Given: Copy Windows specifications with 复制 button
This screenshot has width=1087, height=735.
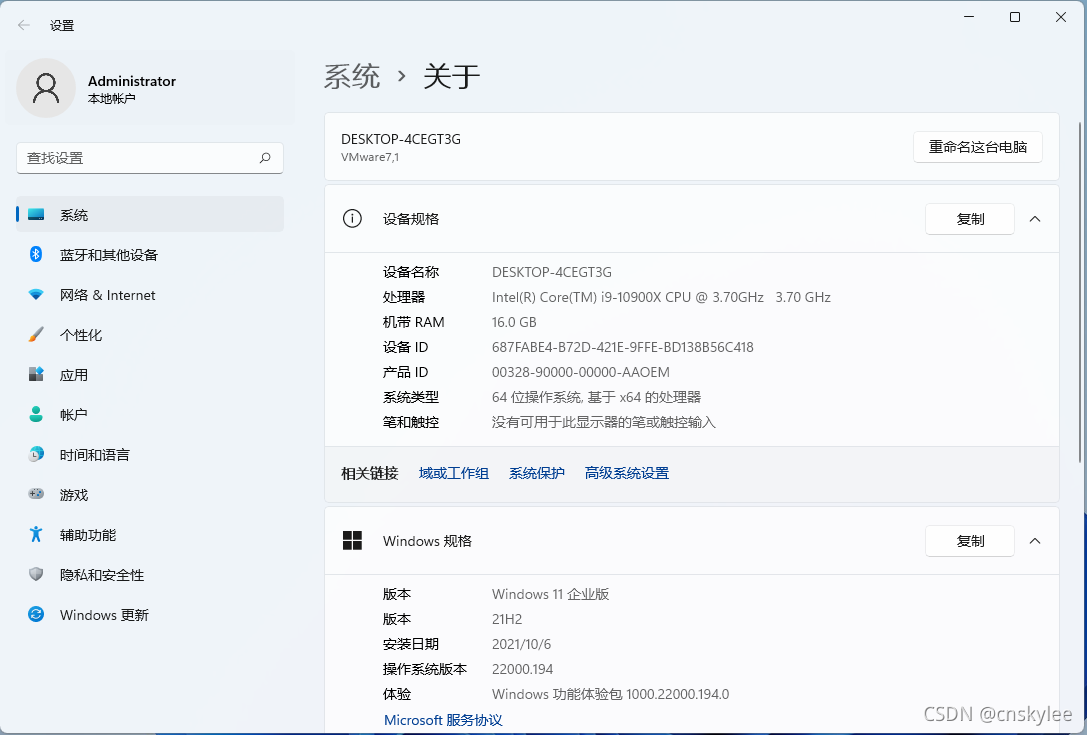Looking at the screenshot, I should pos(970,541).
